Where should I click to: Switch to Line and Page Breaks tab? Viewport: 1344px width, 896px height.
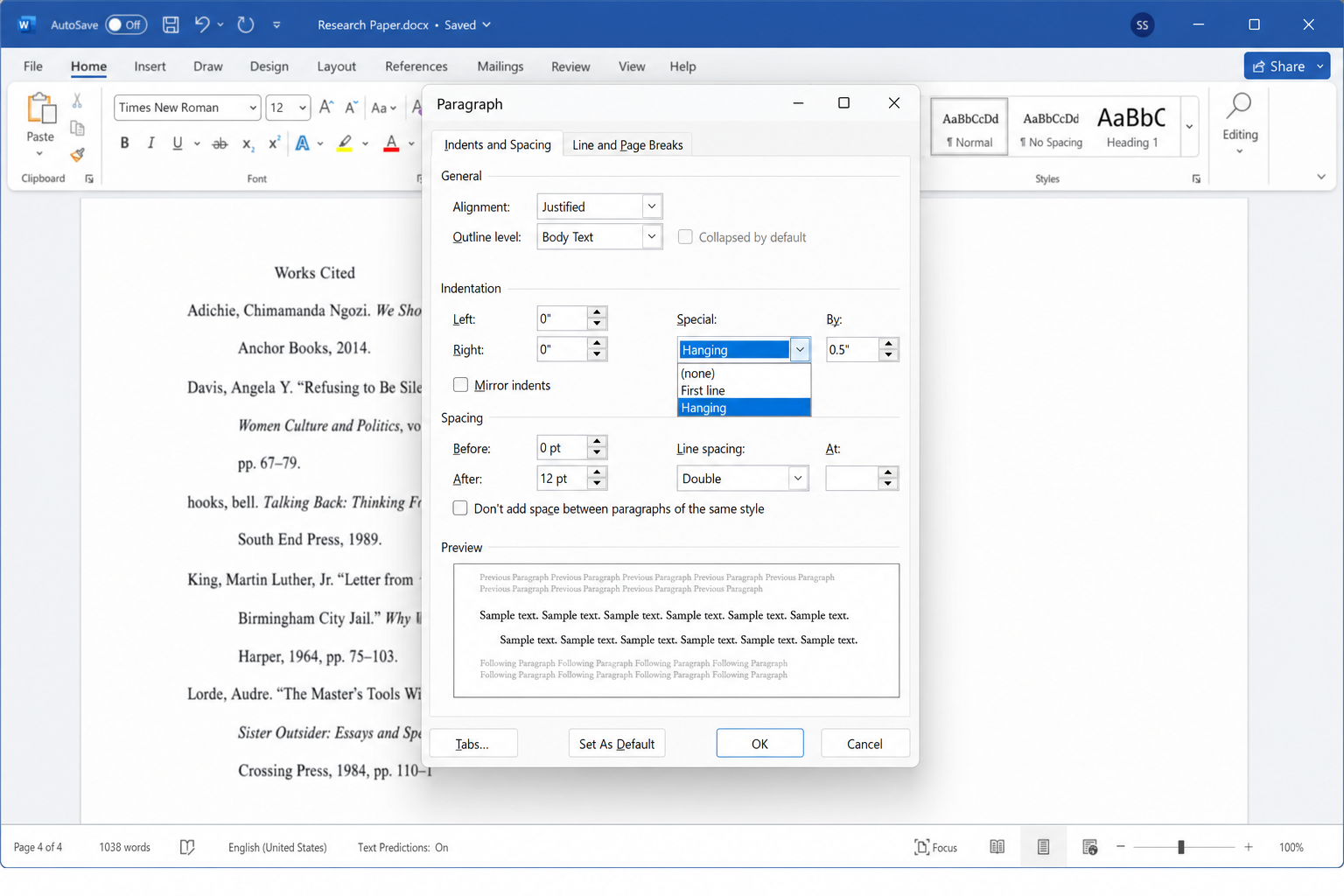(x=627, y=145)
